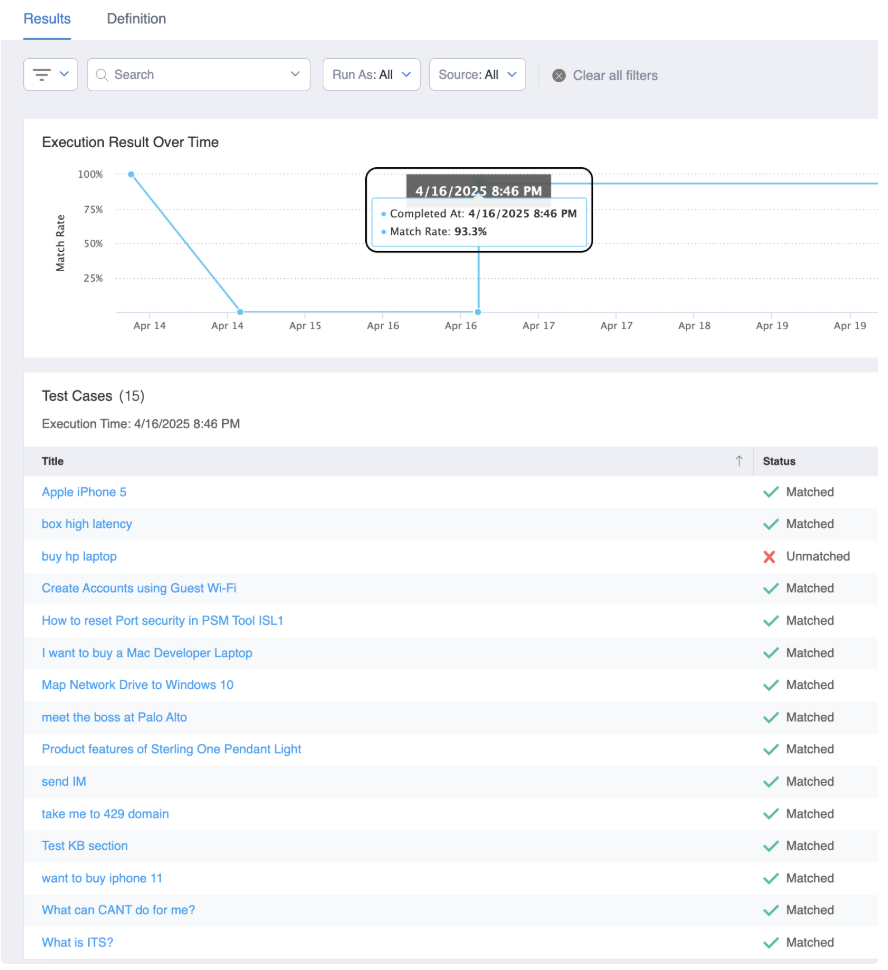Click green checkmark beside Apple iPhone 5
The height and width of the screenshot is (970, 888).
click(770, 492)
